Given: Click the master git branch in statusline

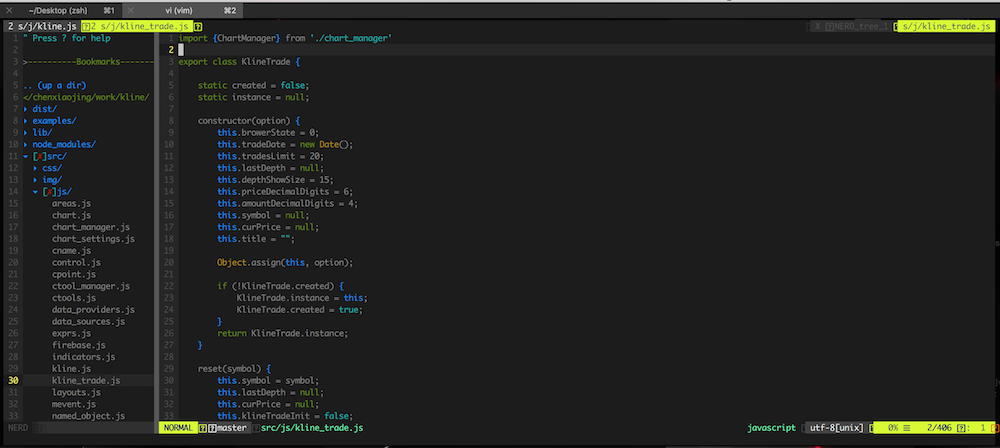Looking at the screenshot, I should click(x=232, y=428).
